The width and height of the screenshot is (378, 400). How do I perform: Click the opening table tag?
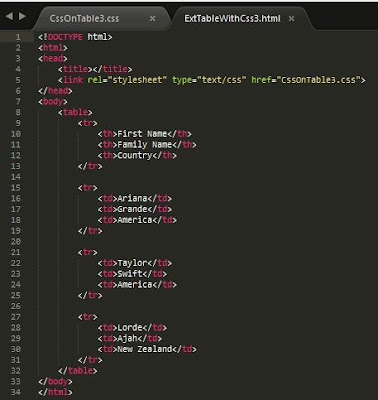pos(75,112)
